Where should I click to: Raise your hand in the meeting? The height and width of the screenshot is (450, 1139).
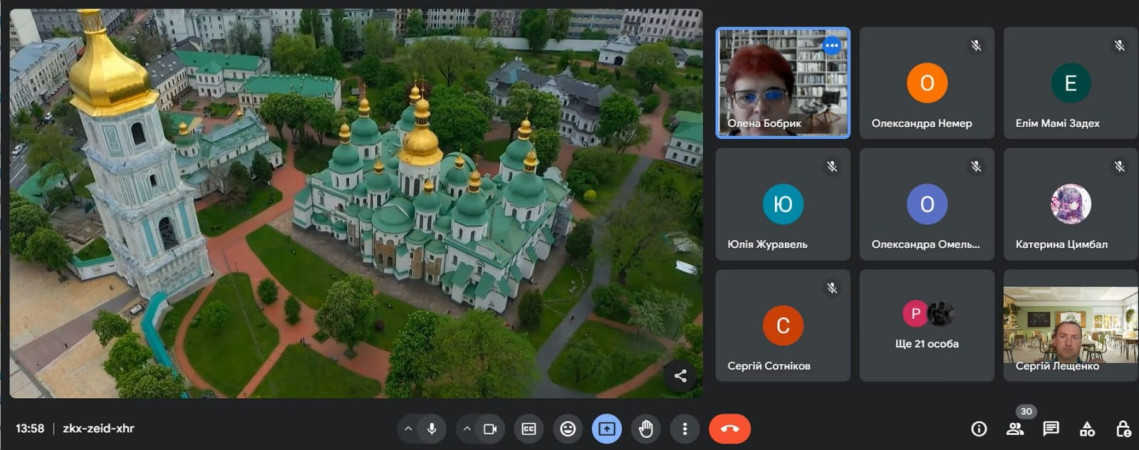click(x=646, y=429)
